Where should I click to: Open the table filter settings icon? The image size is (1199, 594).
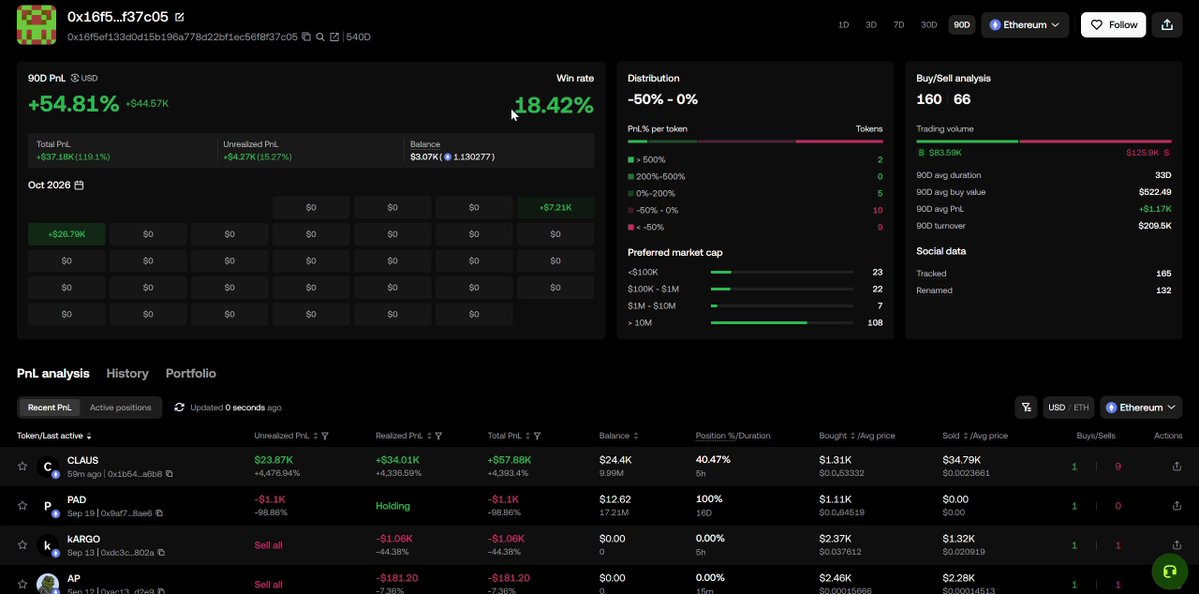pyautogui.click(x=1025, y=407)
